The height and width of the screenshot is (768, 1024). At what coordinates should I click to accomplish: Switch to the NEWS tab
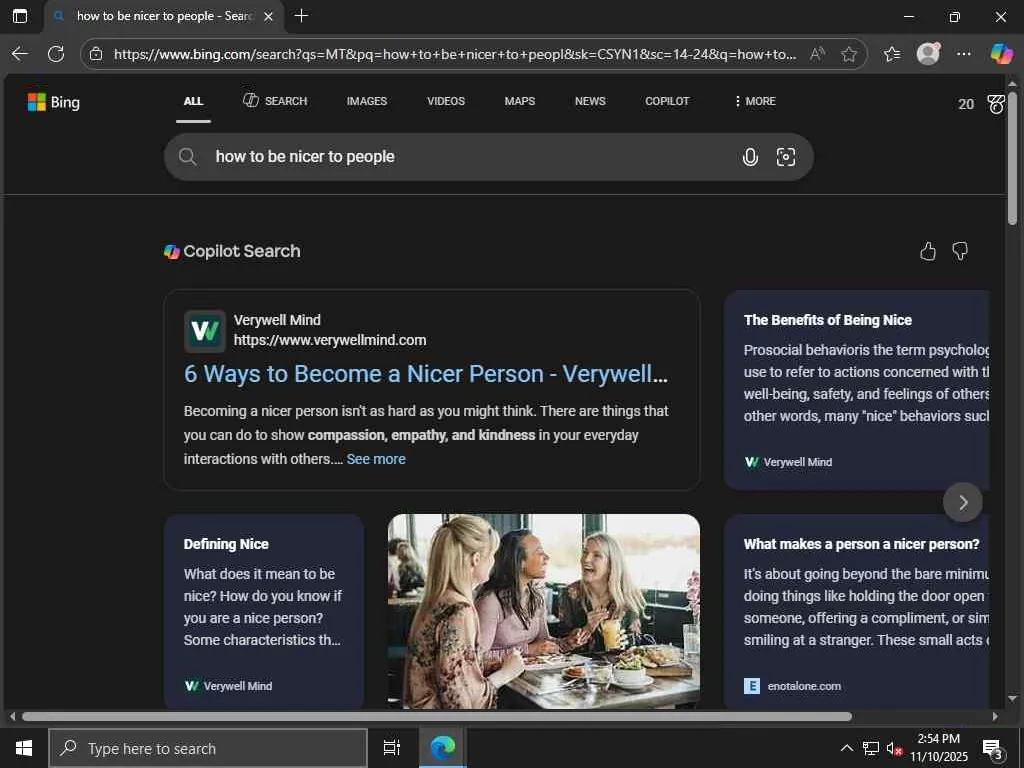coord(590,101)
